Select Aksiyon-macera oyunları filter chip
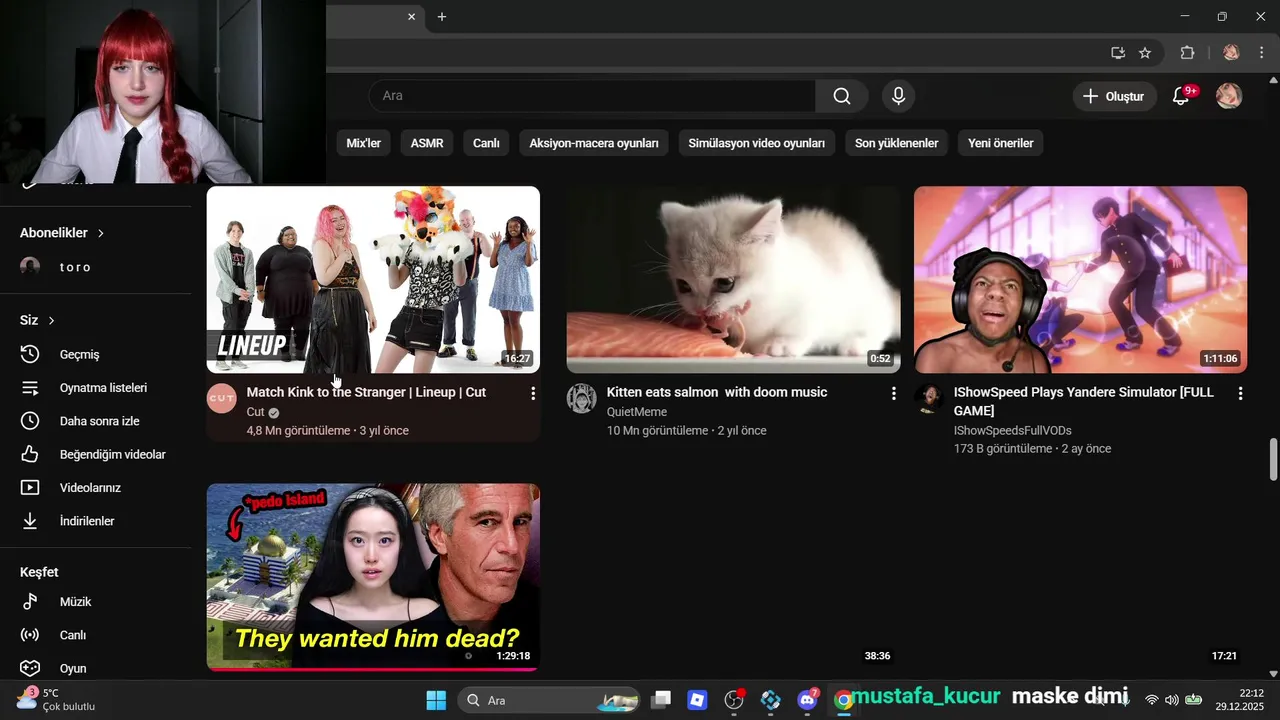 pos(594,143)
